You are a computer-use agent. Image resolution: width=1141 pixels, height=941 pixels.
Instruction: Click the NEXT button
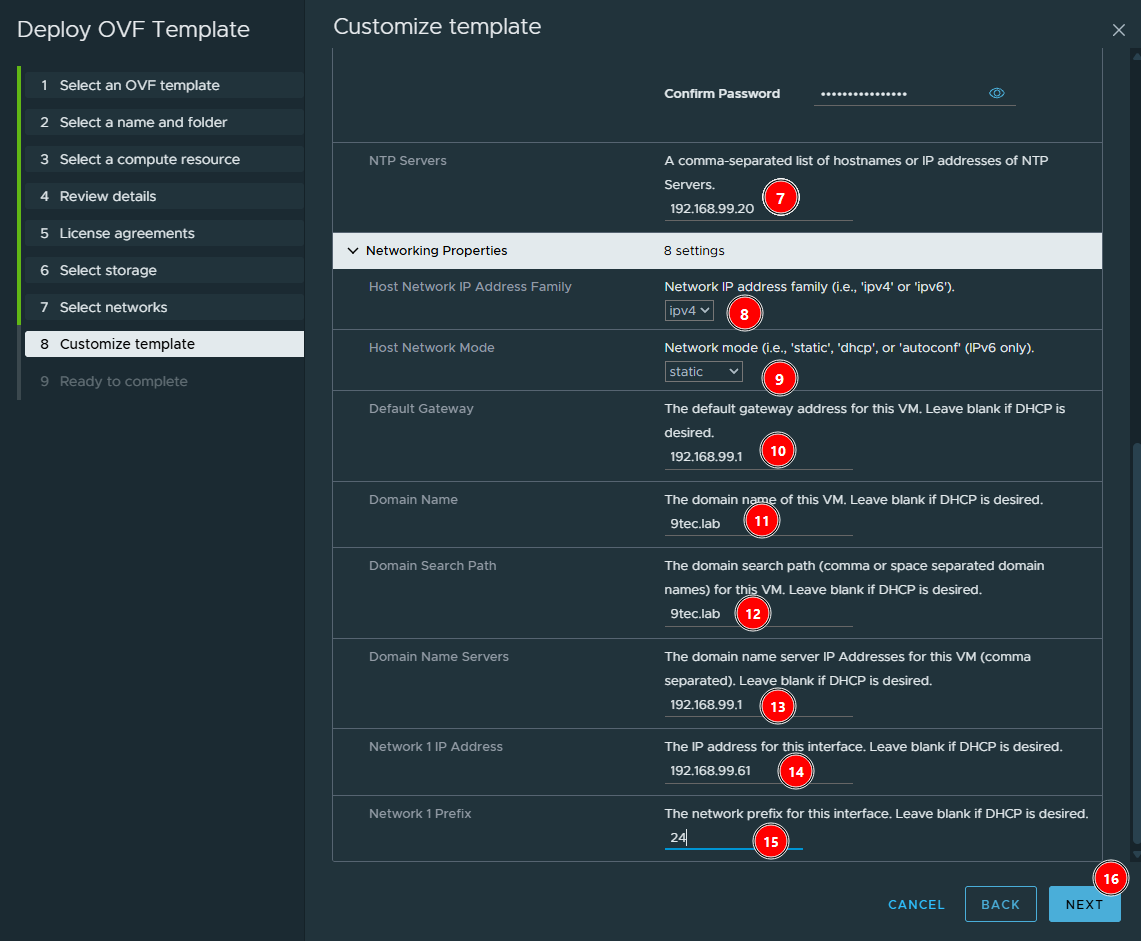click(1084, 905)
